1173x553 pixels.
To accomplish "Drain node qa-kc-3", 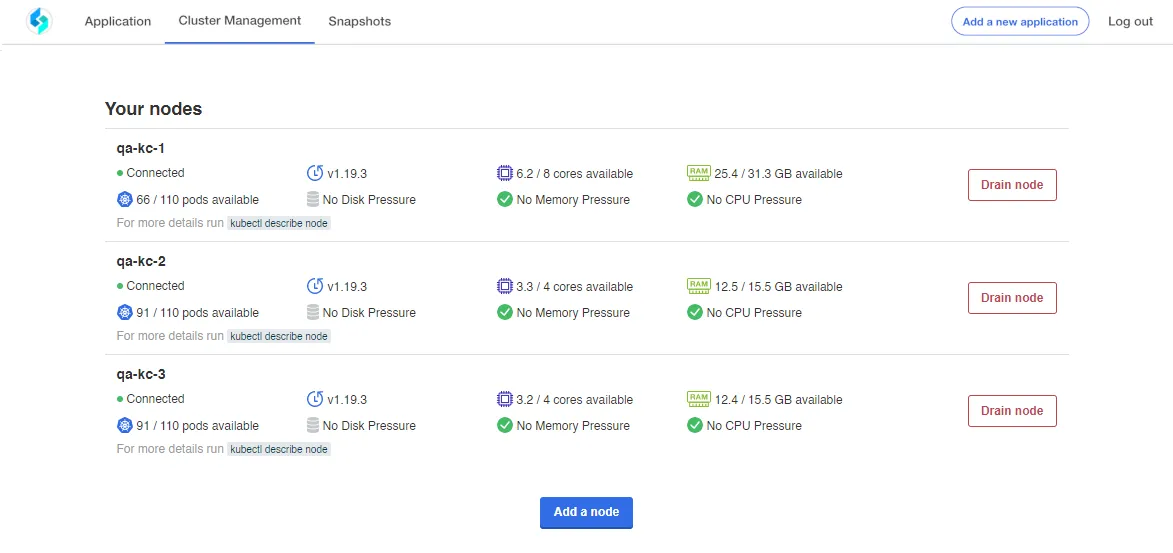I will pos(1012,411).
